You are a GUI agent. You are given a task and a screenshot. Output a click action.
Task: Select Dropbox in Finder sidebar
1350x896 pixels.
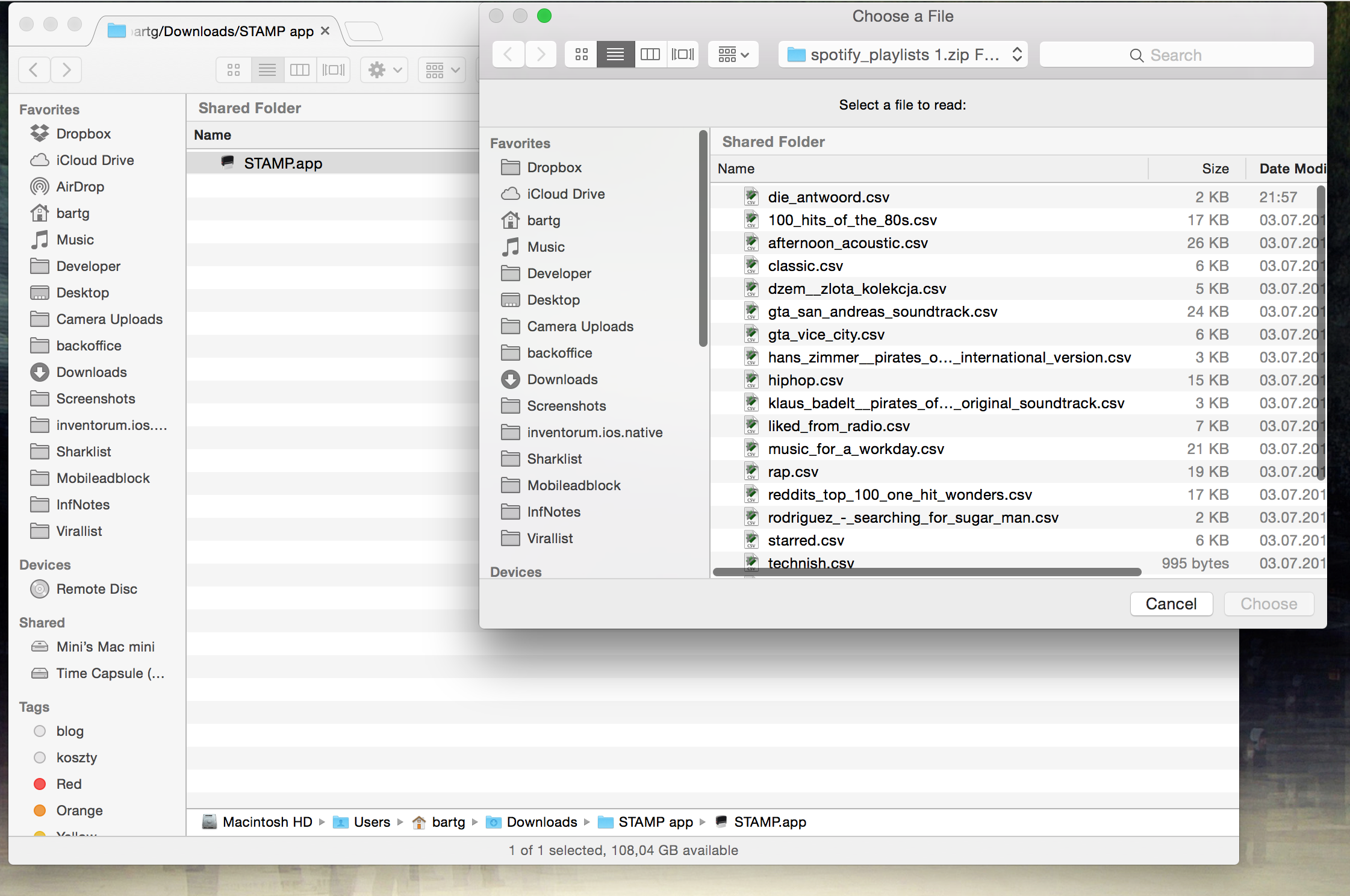click(83, 134)
